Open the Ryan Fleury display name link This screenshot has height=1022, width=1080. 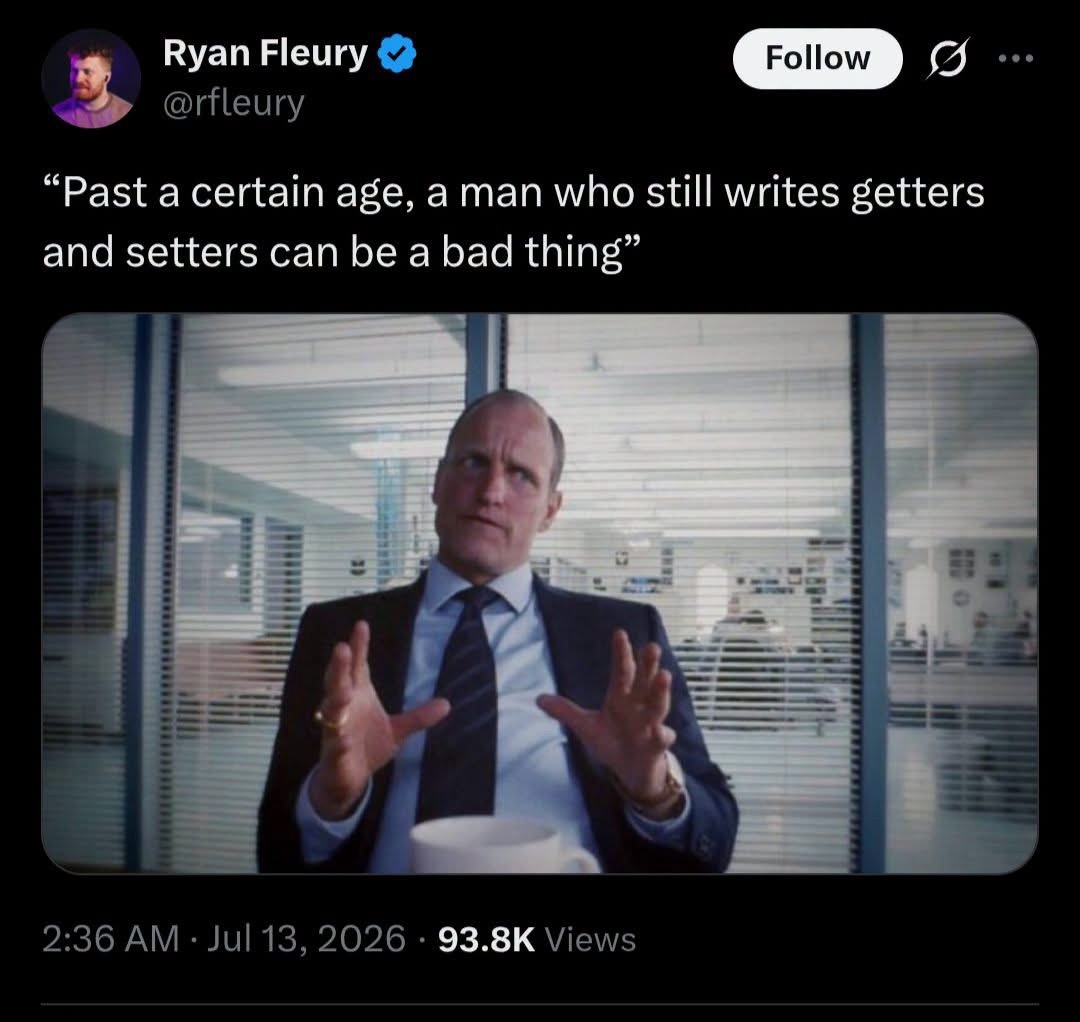click(265, 54)
